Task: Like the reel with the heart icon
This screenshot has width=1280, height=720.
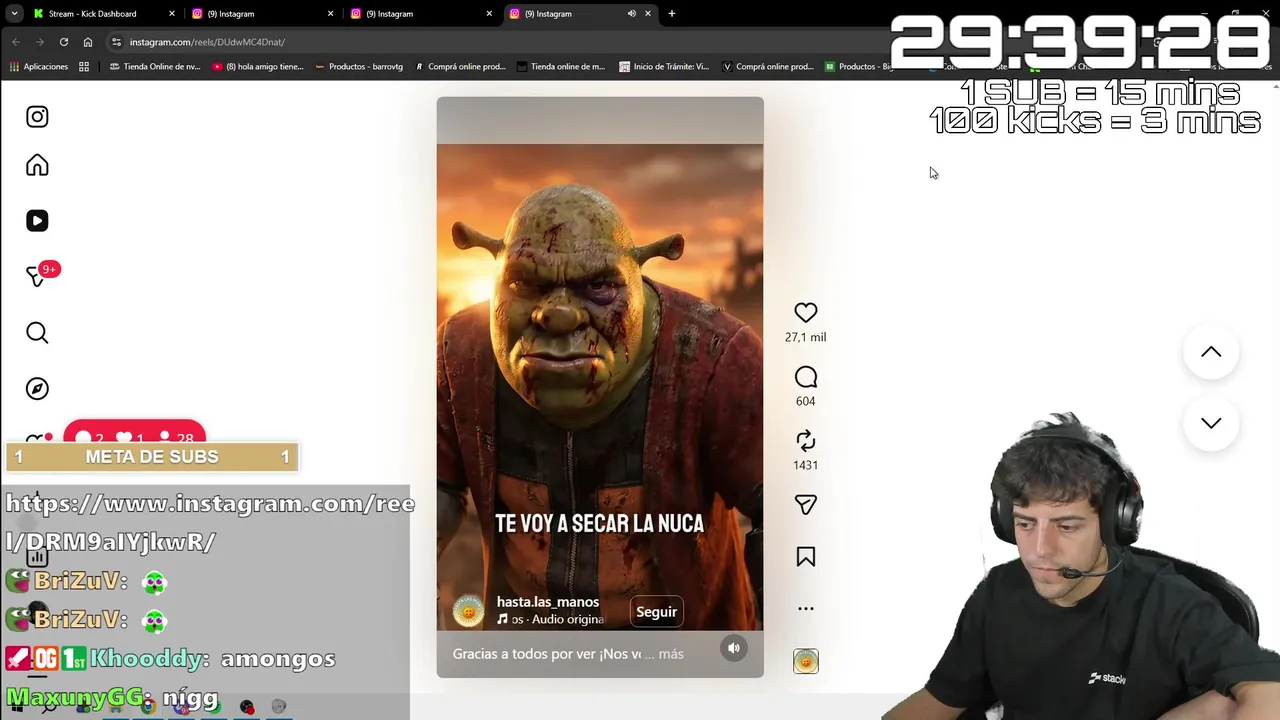Action: [805, 313]
